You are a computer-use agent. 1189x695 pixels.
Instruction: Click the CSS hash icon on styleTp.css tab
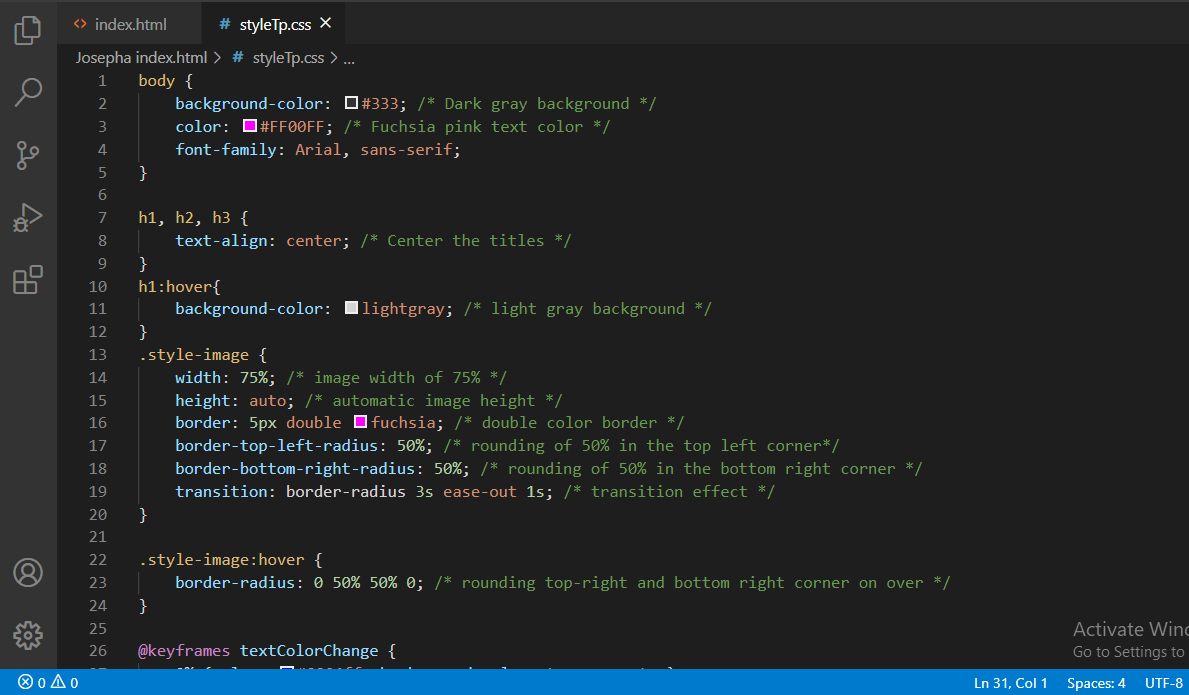pos(224,24)
